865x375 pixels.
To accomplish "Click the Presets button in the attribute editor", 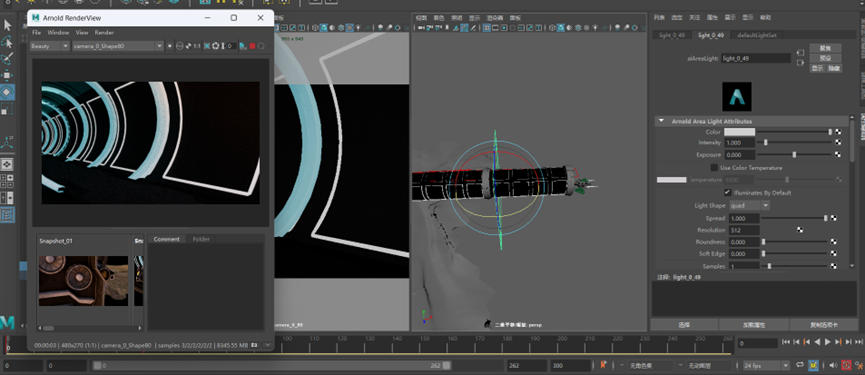I will 825,58.
